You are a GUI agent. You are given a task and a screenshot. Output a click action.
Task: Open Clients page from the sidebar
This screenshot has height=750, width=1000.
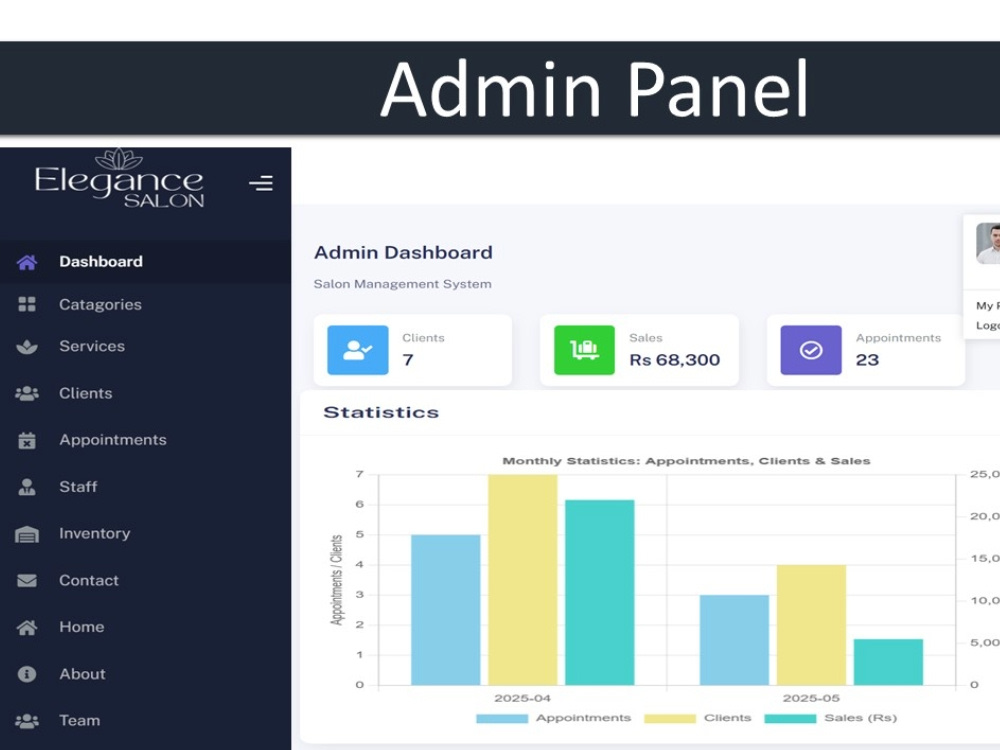pos(145,393)
